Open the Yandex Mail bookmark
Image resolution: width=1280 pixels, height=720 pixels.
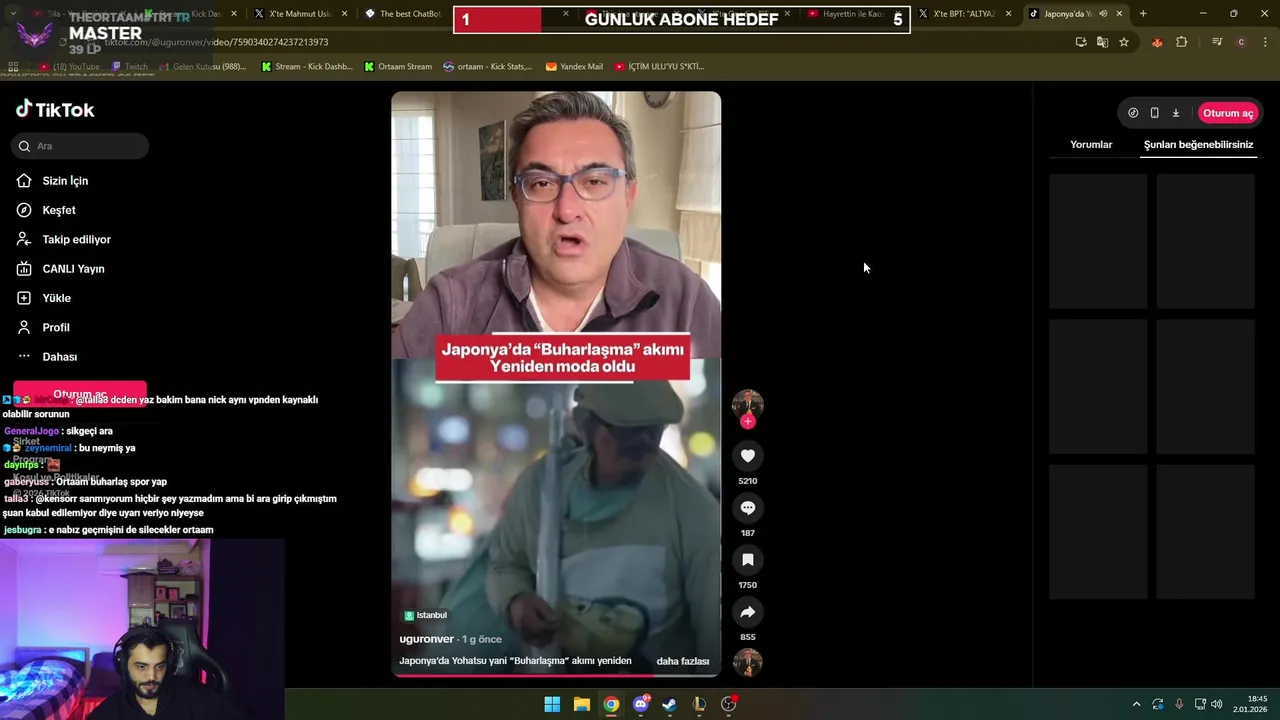point(574,67)
